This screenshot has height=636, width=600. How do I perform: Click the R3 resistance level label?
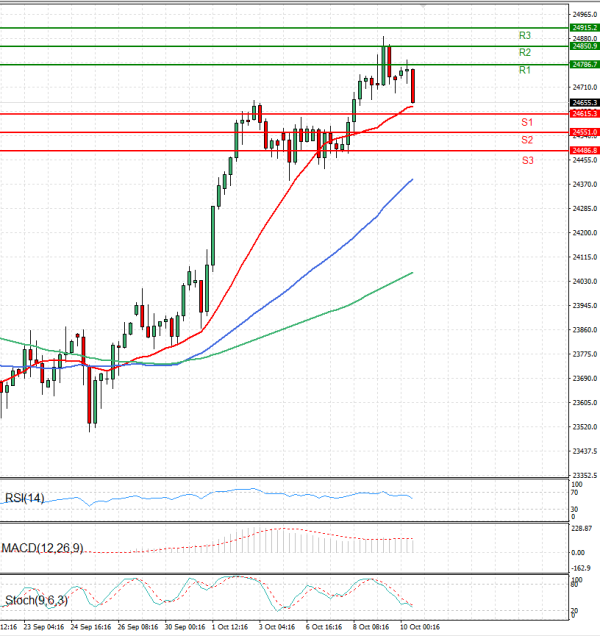525,35
